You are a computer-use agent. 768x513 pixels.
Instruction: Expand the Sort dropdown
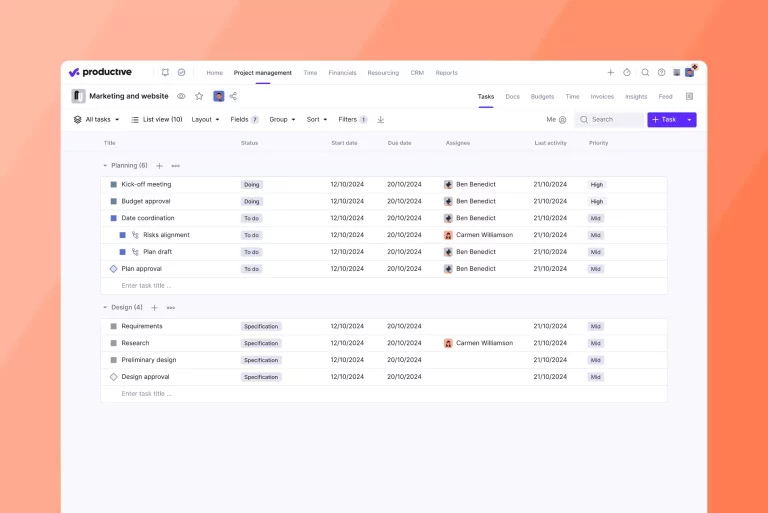coord(316,119)
